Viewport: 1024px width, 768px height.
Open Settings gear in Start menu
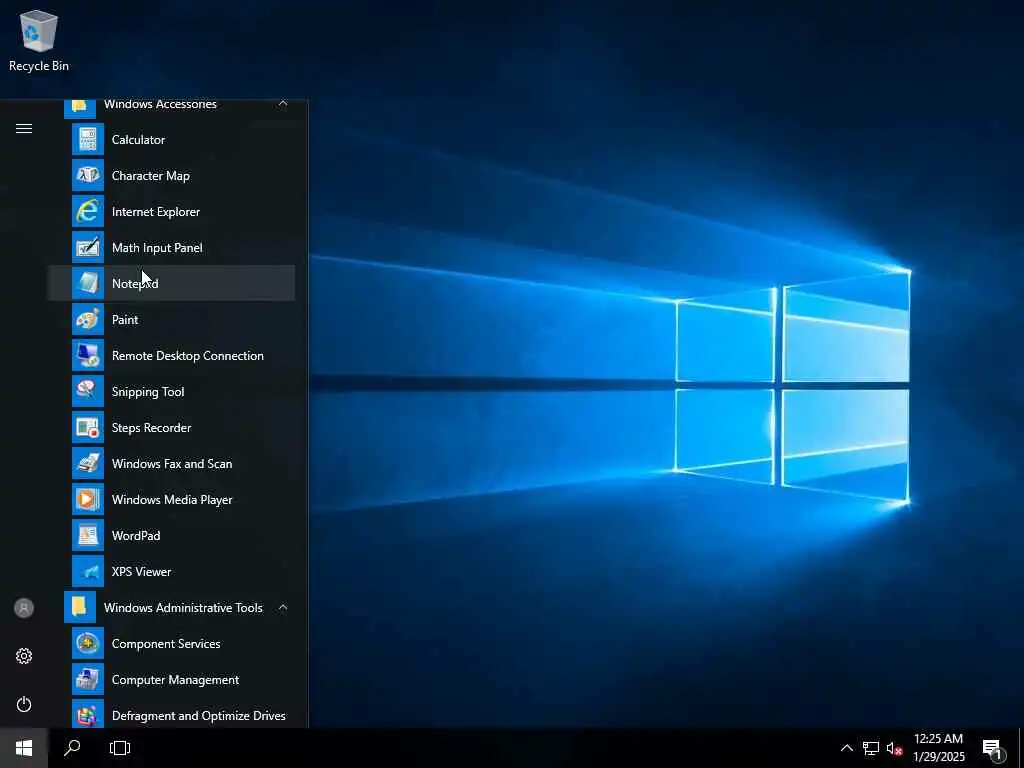pos(24,656)
